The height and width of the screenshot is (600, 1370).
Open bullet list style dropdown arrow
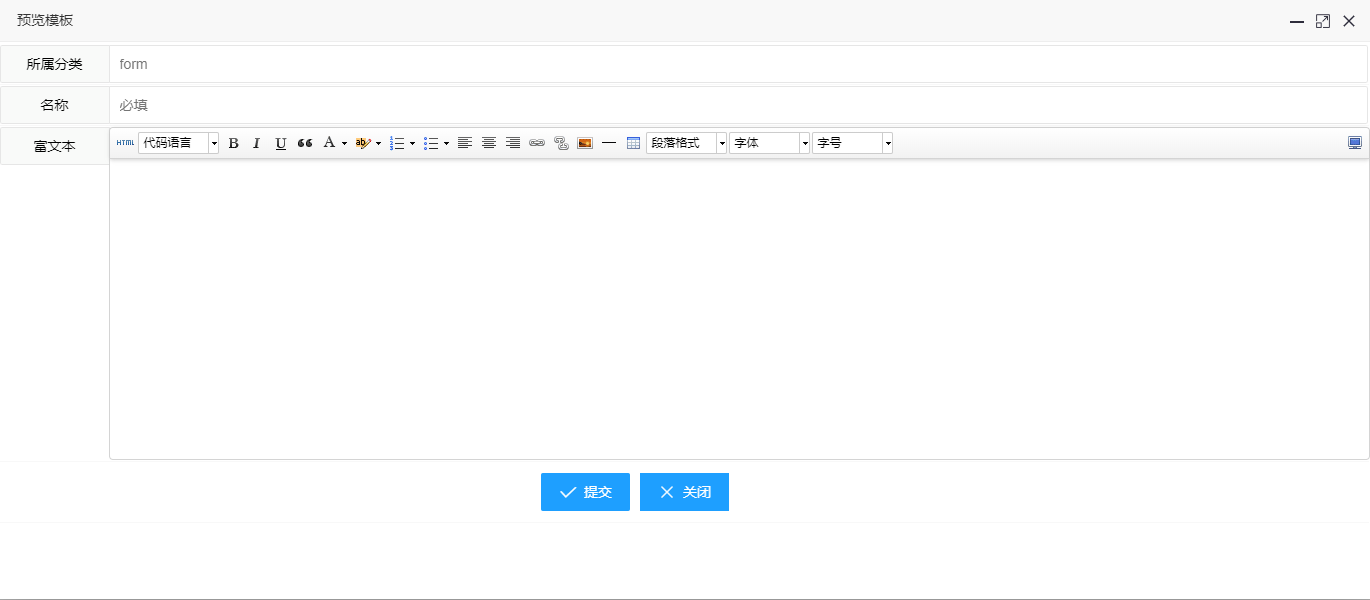tap(446, 143)
